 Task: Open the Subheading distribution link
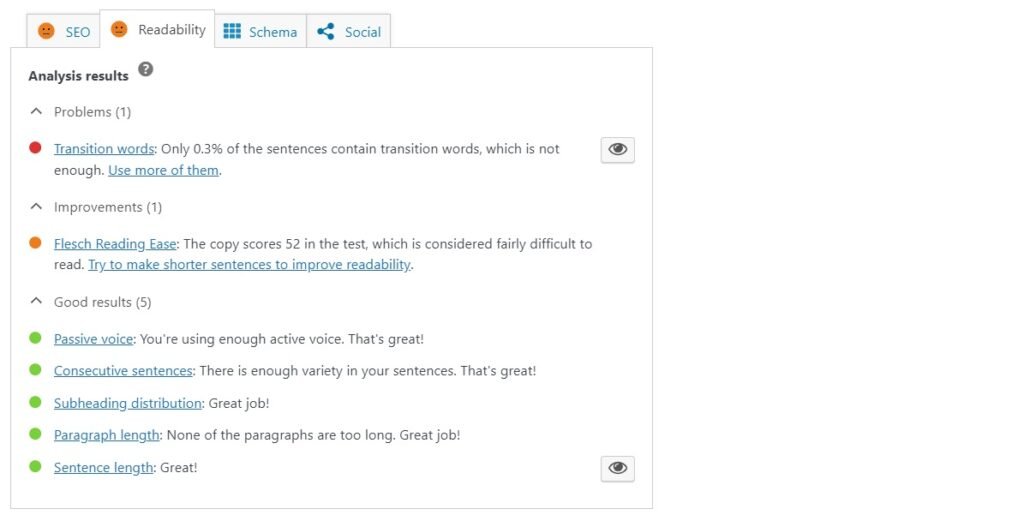click(128, 403)
